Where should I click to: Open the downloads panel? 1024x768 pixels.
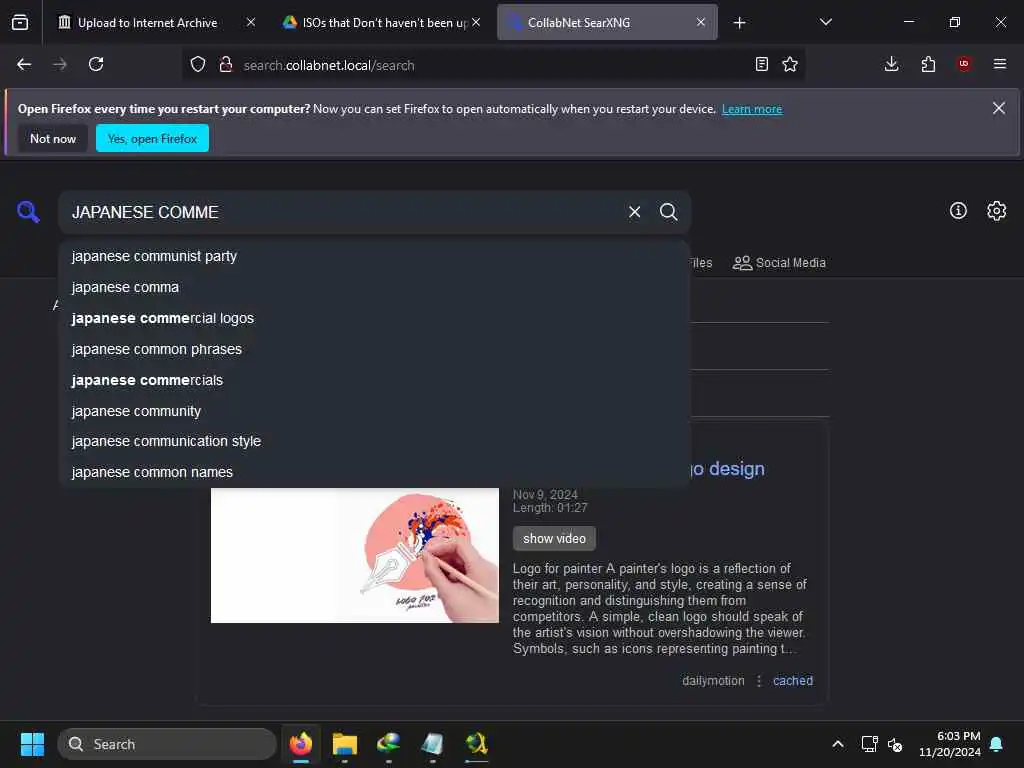tap(891, 64)
